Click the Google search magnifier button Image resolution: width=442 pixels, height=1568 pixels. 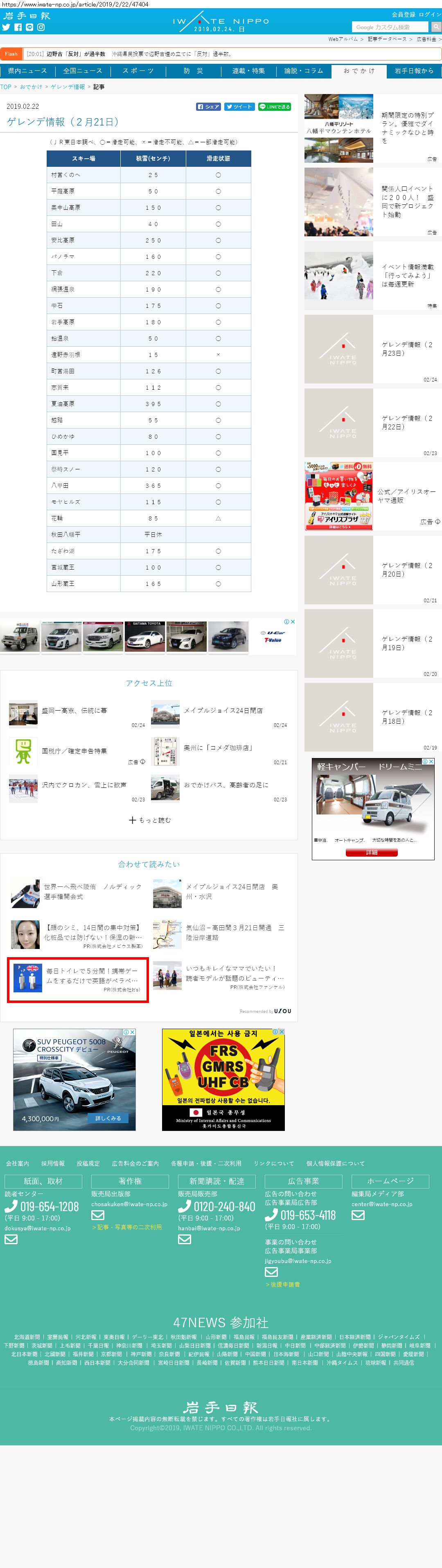[x=436, y=27]
